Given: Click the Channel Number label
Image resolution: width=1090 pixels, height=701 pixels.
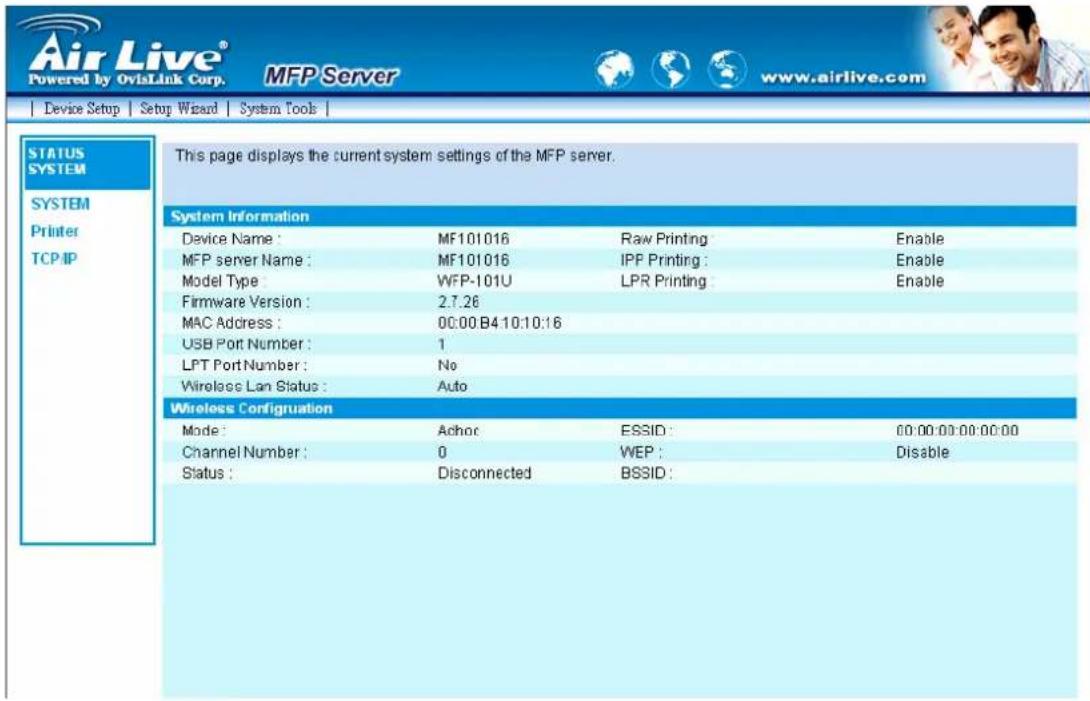Looking at the screenshot, I should 244,452.
